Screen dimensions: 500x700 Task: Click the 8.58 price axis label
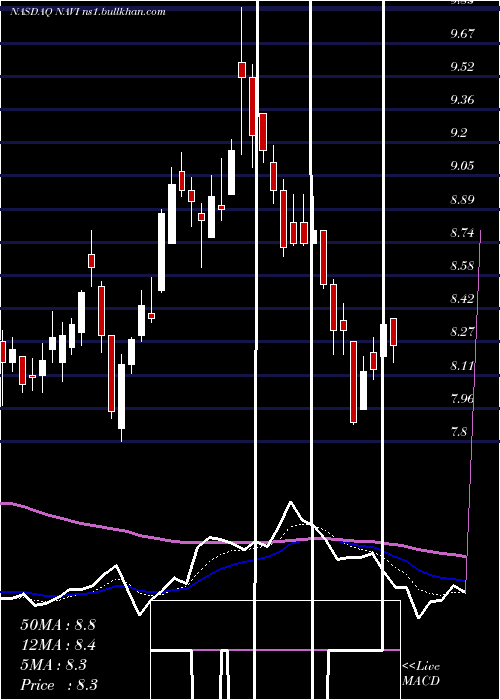tap(462, 266)
